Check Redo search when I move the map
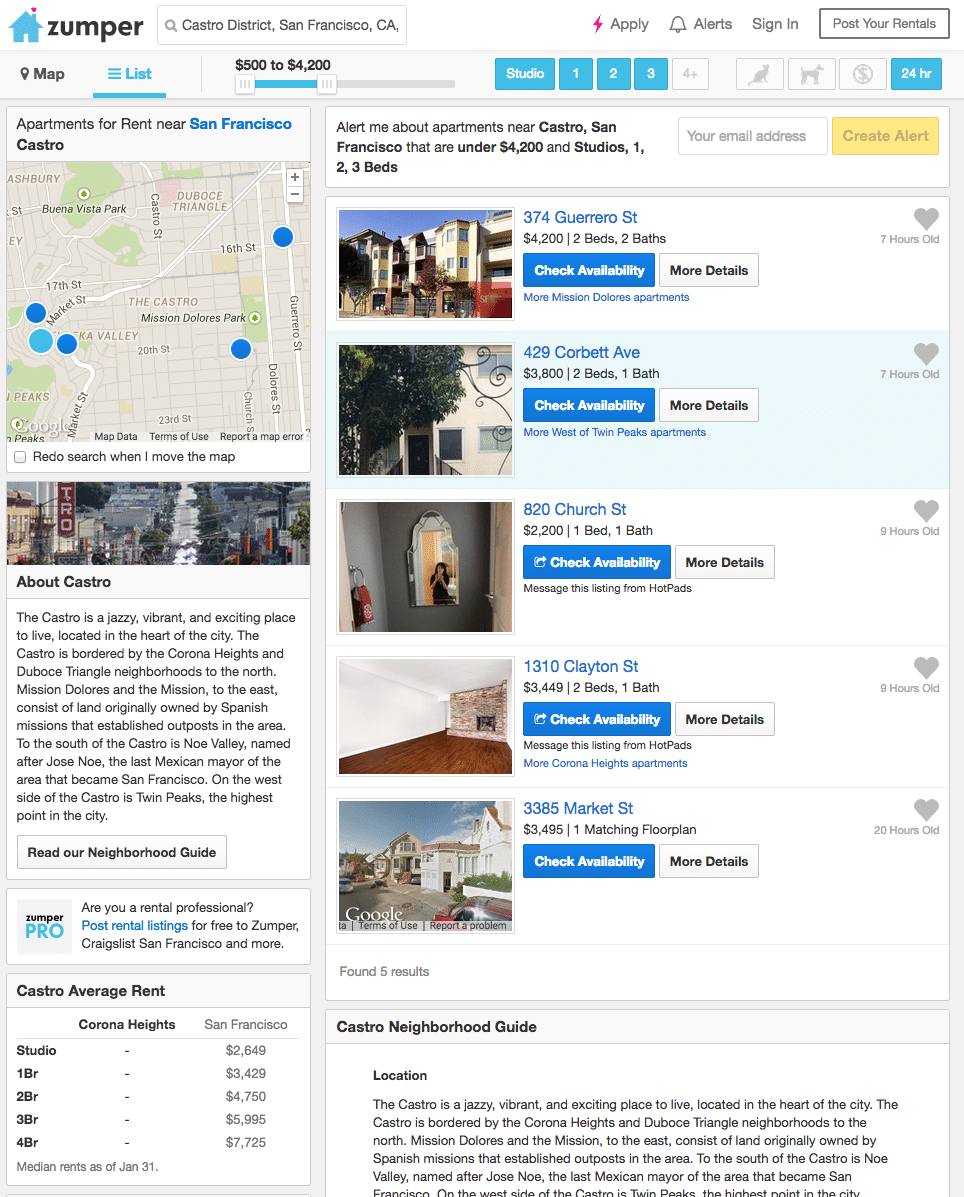964x1197 pixels. [21, 457]
